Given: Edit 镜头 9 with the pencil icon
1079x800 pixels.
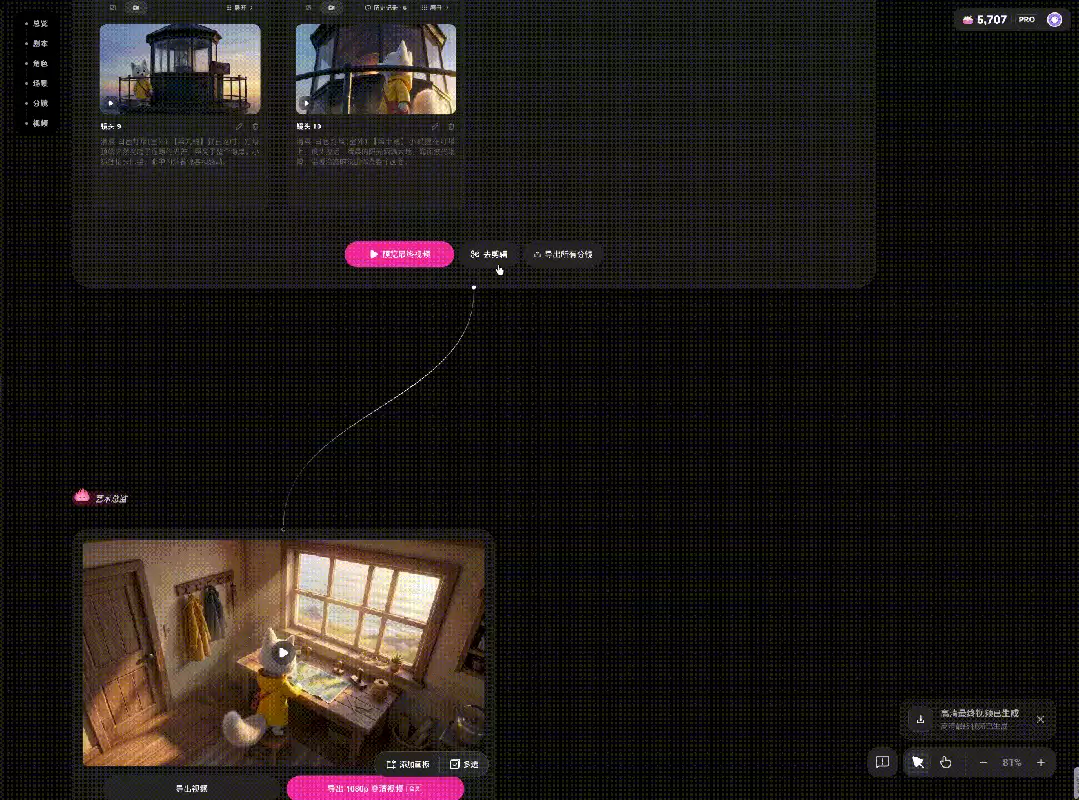Looking at the screenshot, I should coord(239,127).
